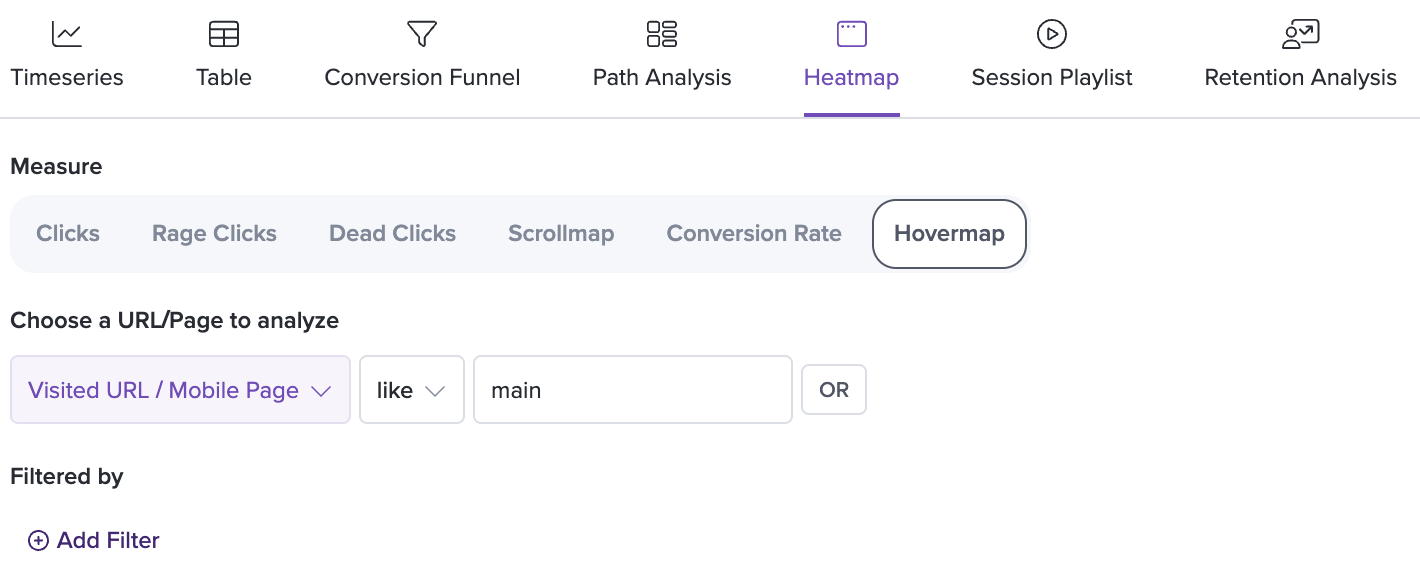Click the Retention Analysis user icon
1420x574 pixels.
1301,34
